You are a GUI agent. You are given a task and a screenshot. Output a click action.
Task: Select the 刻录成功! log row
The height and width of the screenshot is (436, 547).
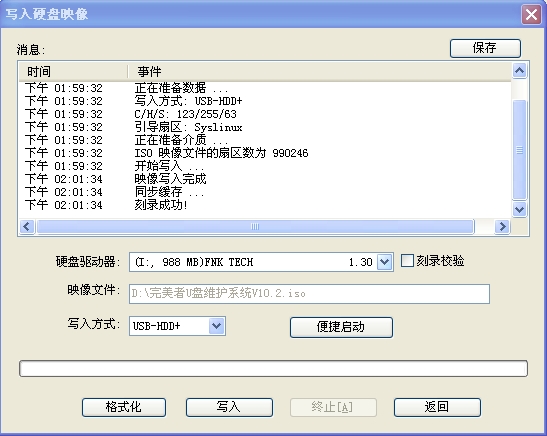pyautogui.click(x=265, y=205)
